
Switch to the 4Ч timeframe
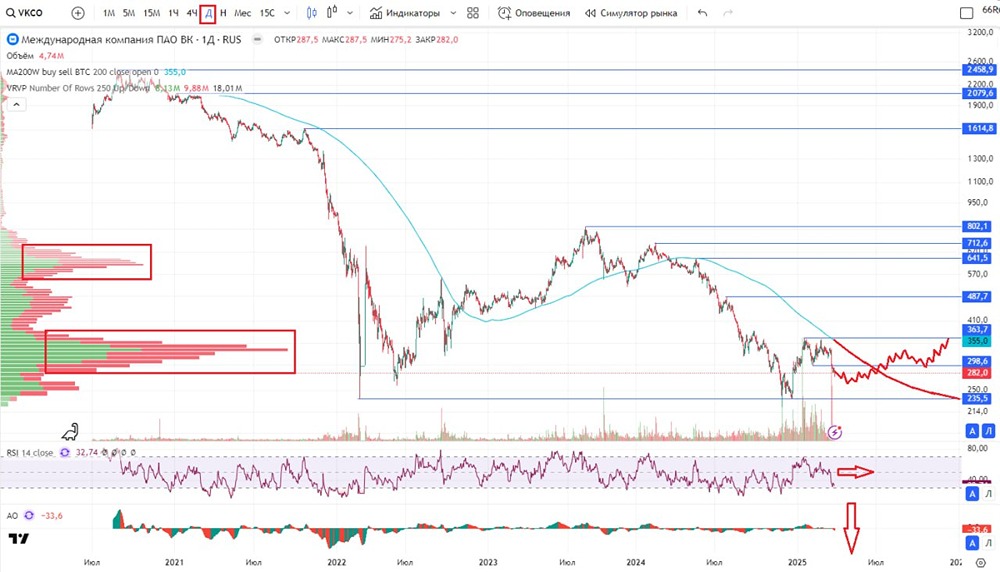(x=191, y=13)
